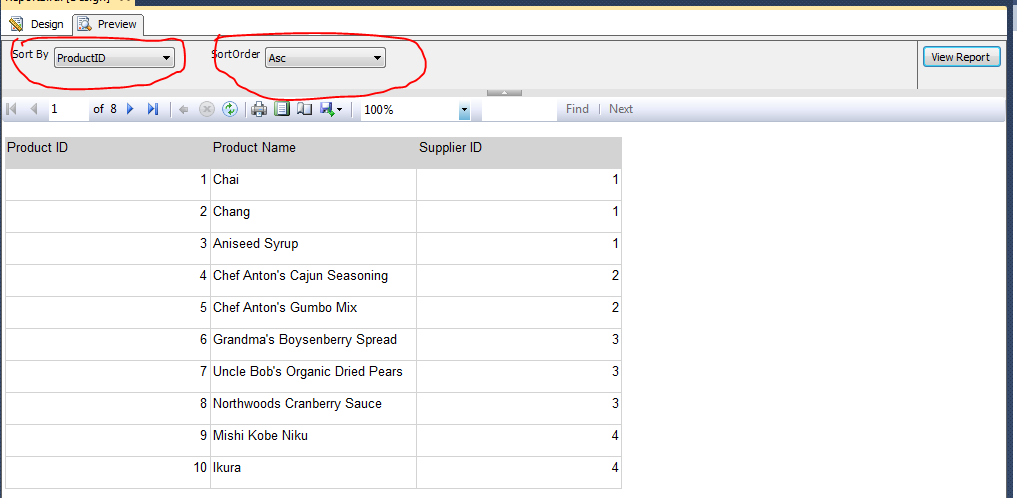Image resolution: width=1017 pixels, height=498 pixels.
Task: Select the Chai cell
Action: pyautogui.click(x=313, y=185)
